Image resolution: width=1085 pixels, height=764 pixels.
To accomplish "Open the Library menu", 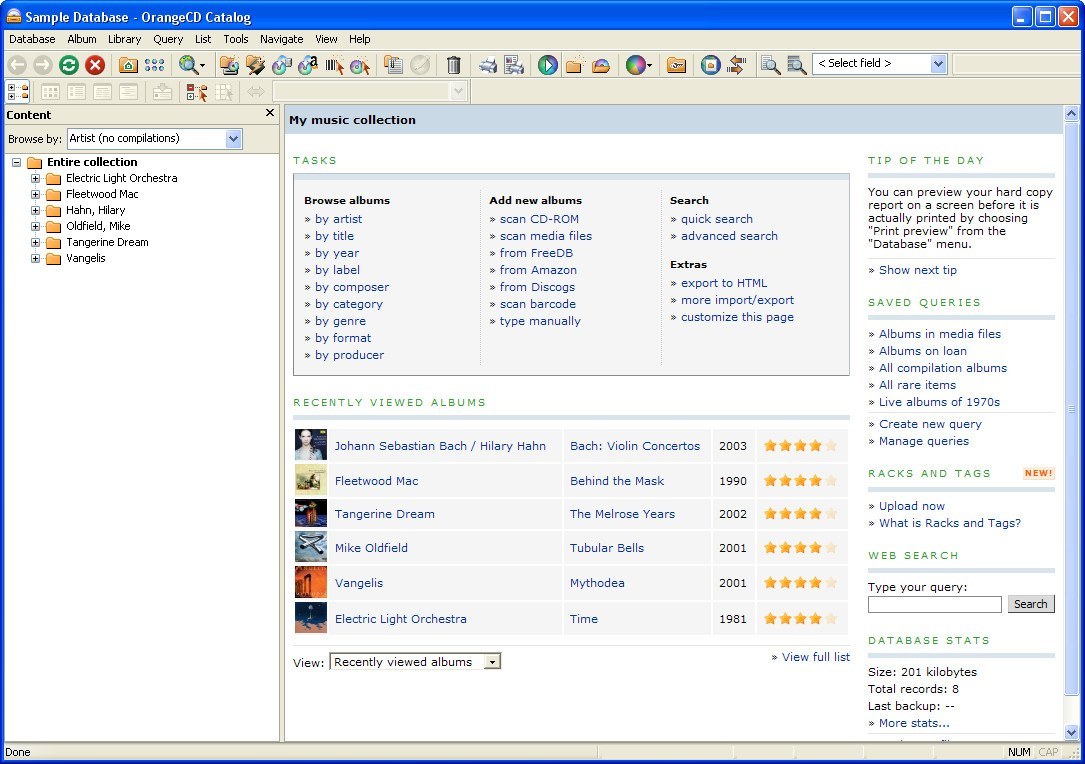I will 125,39.
